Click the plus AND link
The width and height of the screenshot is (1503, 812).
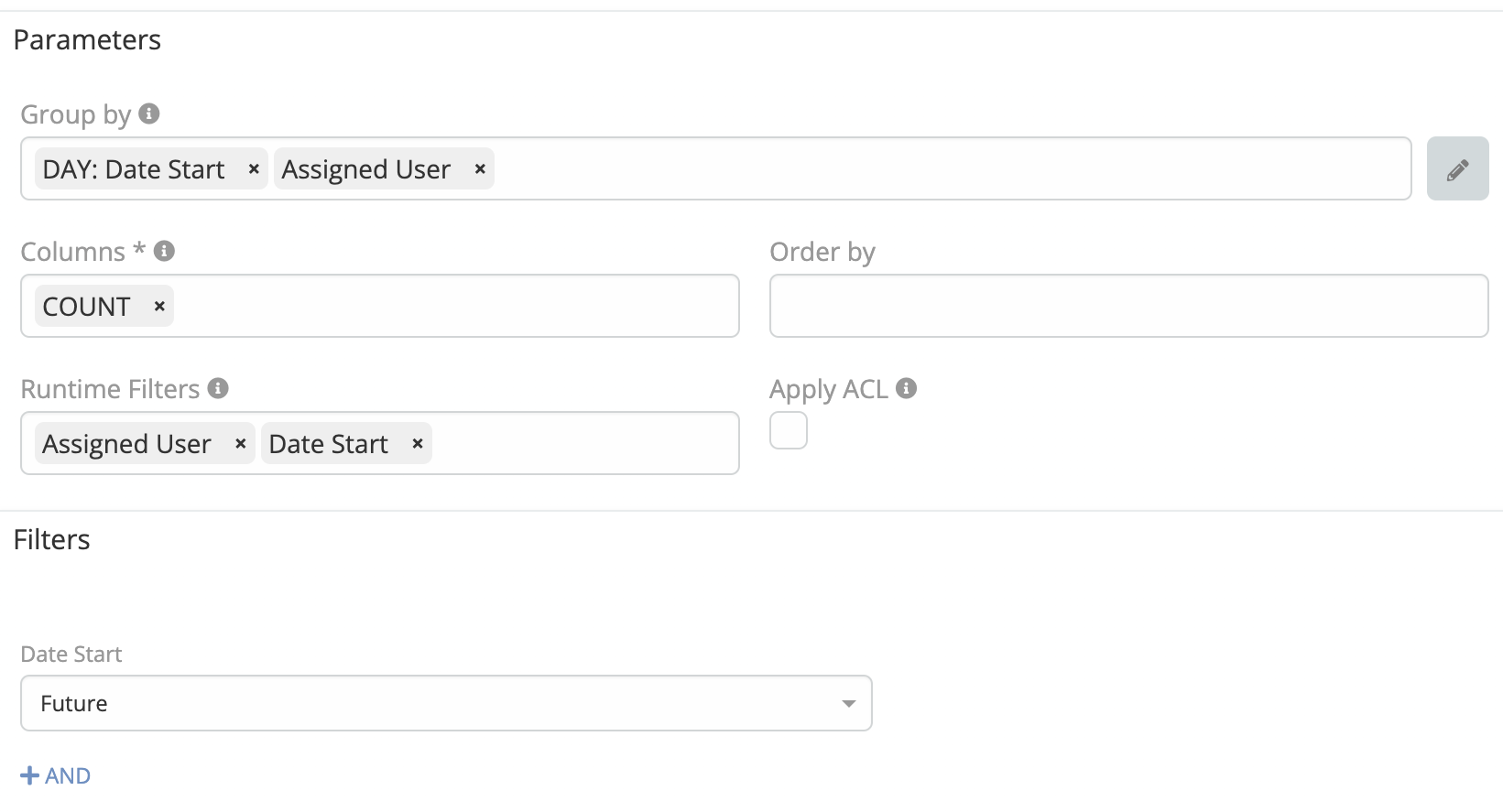[56, 775]
